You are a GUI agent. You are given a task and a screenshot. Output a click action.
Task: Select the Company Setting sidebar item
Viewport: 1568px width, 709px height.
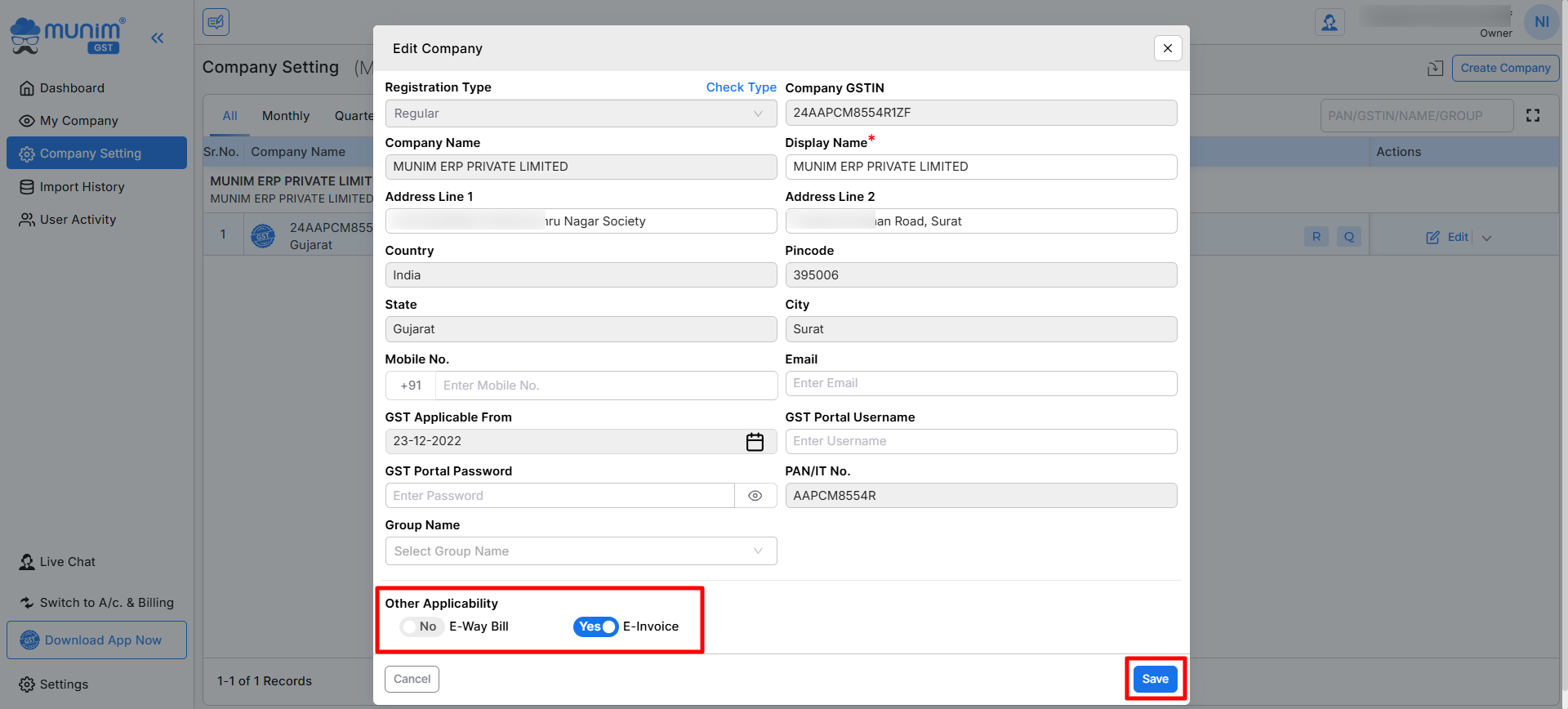click(96, 154)
